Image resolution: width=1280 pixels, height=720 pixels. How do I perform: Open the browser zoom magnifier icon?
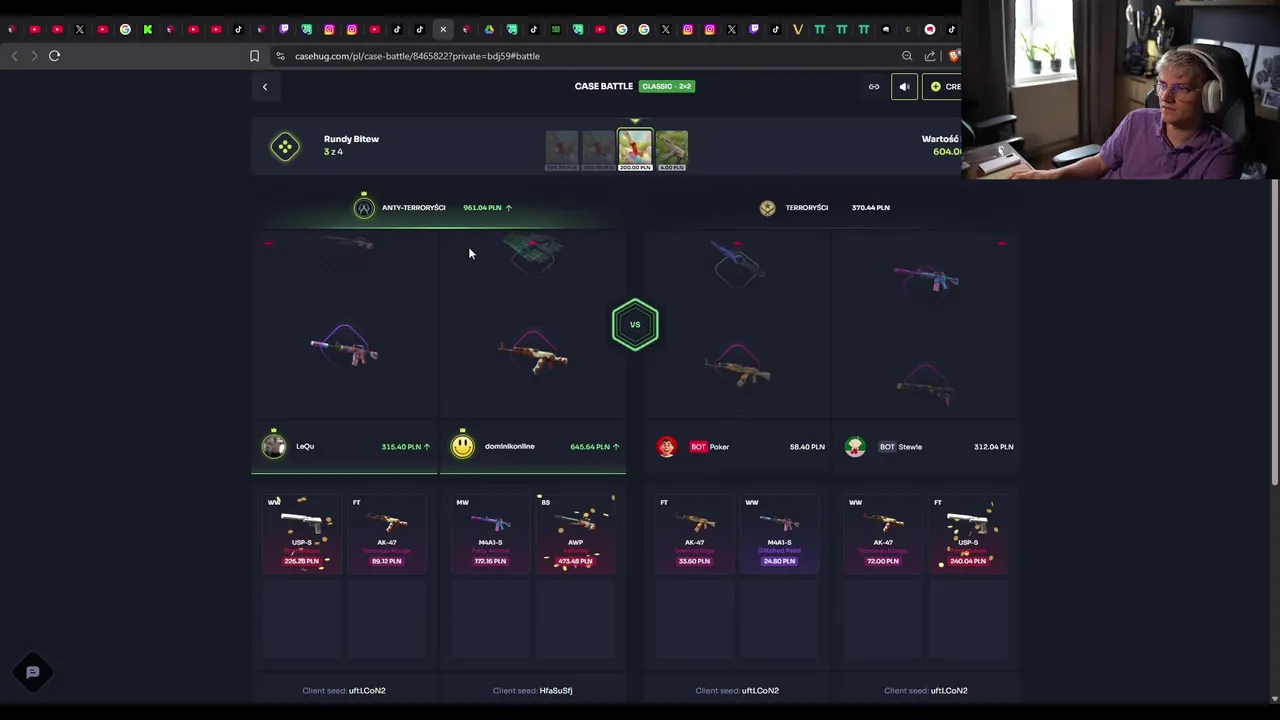pyautogui.click(x=907, y=56)
